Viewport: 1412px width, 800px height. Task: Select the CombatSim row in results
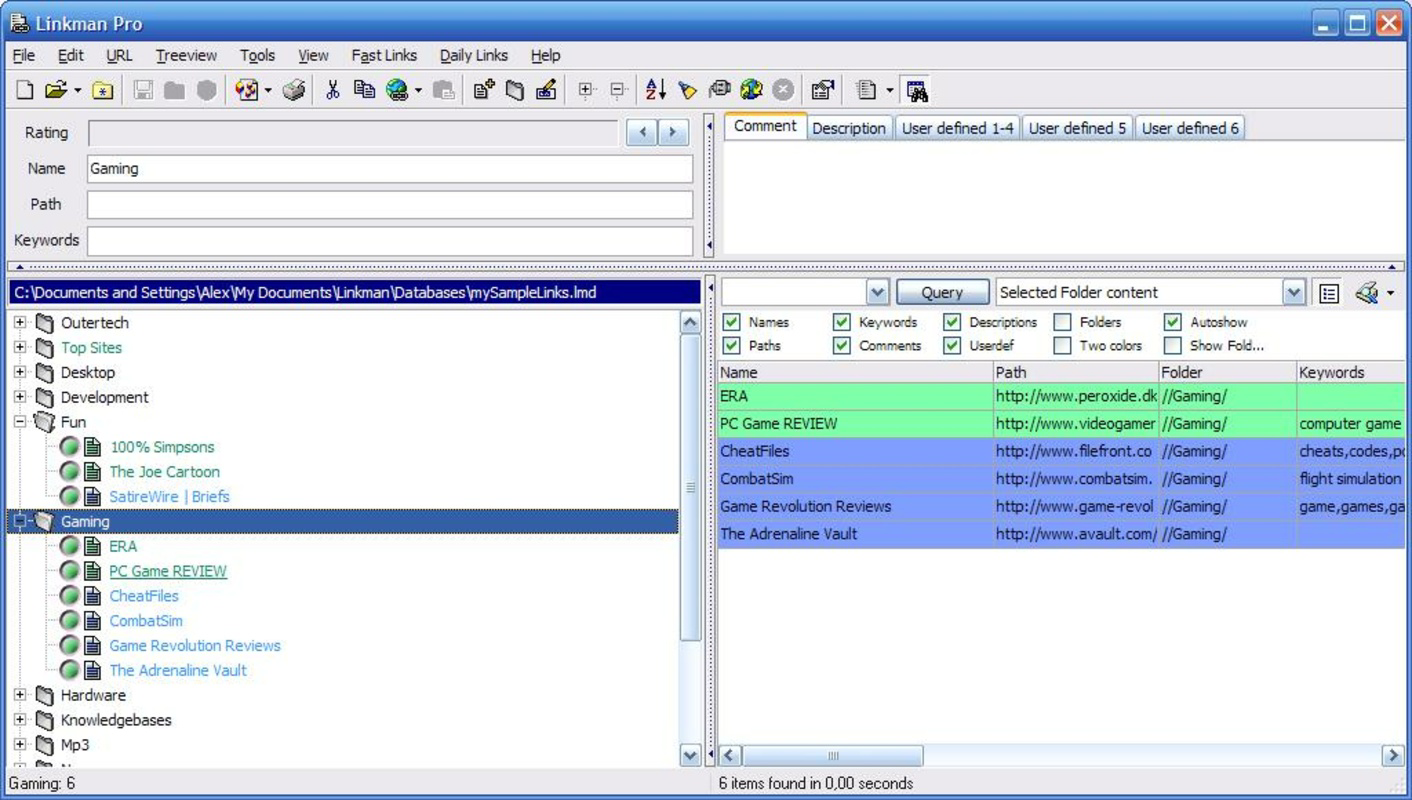click(1061, 479)
